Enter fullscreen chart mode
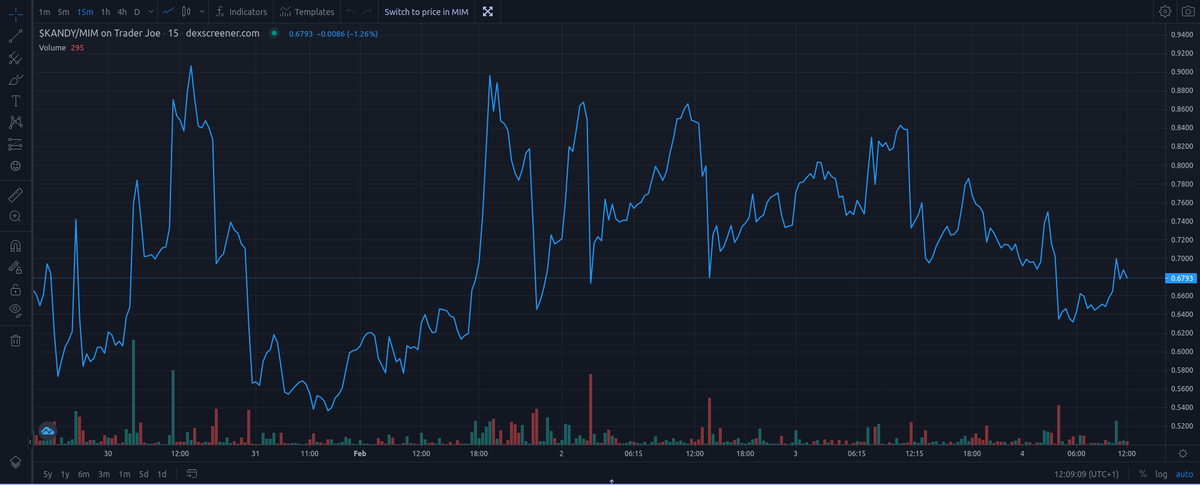The width and height of the screenshot is (1200, 485). (x=488, y=12)
